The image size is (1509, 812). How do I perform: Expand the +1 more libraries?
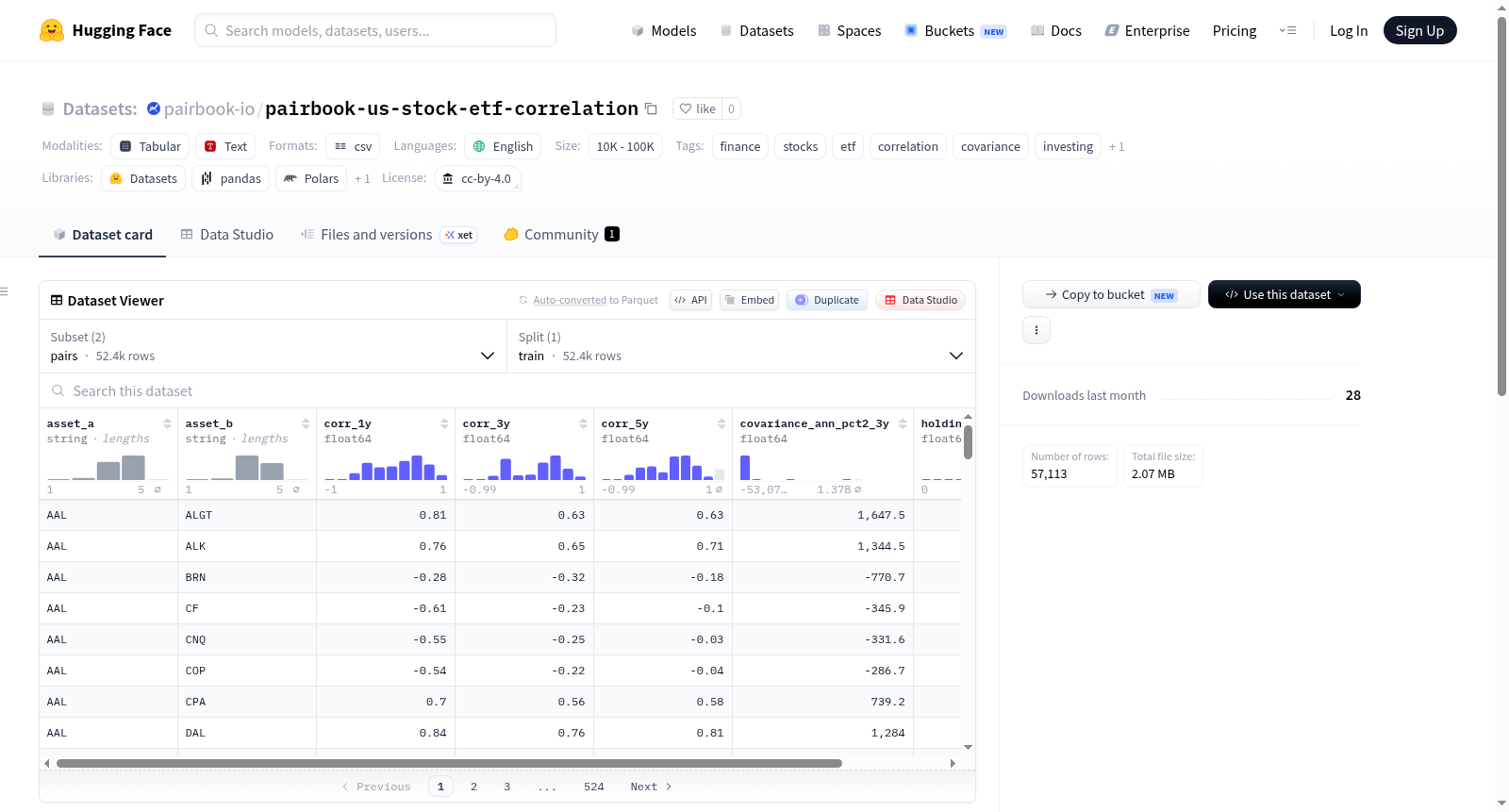[x=362, y=179]
